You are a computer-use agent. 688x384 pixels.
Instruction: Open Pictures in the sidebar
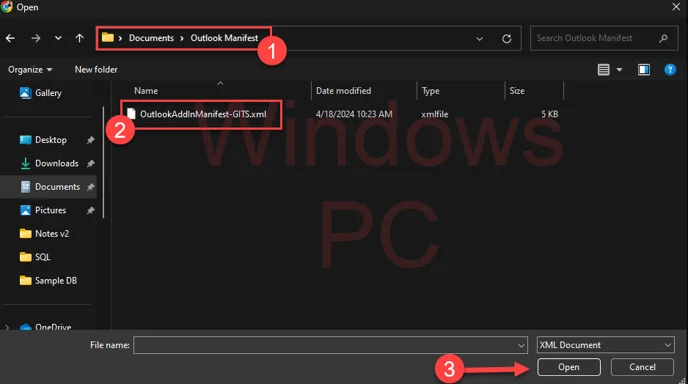tap(43, 210)
